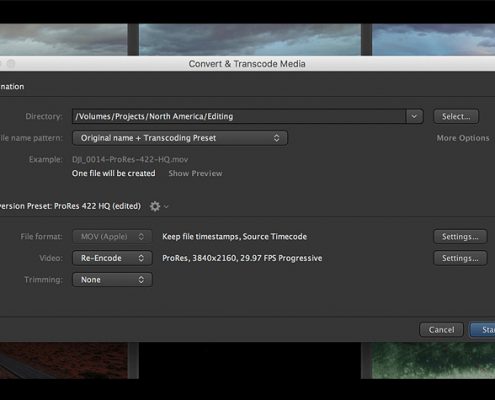Select the red roof thumbnail at bottom left
This screenshot has height=400, width=495.
tap(64, 360)
